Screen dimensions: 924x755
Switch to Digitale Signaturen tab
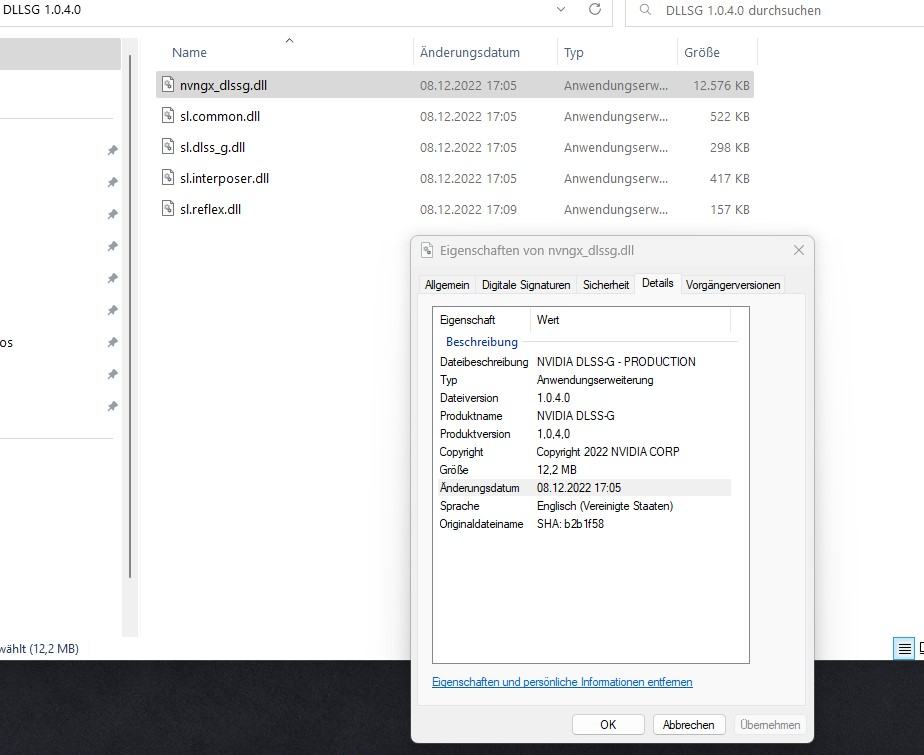tap(526, 285)
